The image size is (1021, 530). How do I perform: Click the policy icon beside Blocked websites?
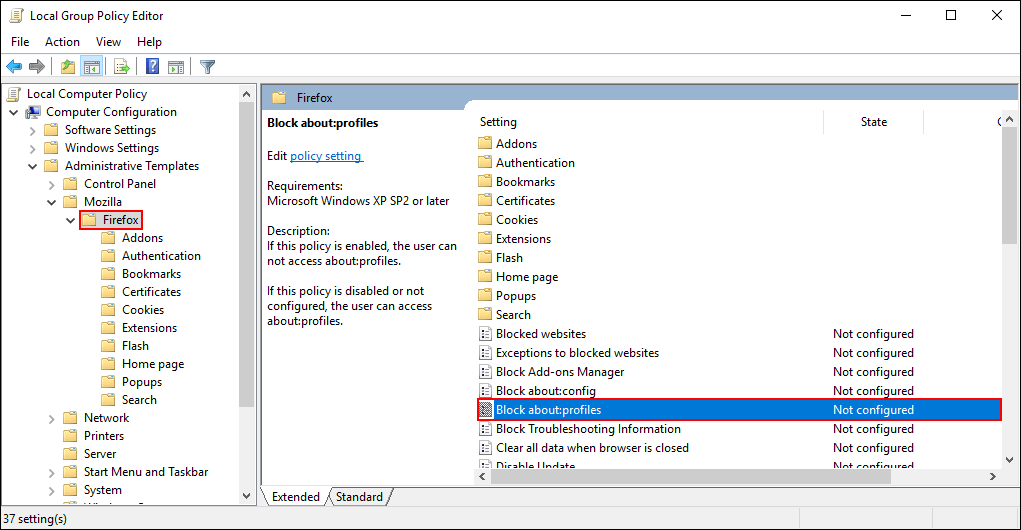pos(485,334)
